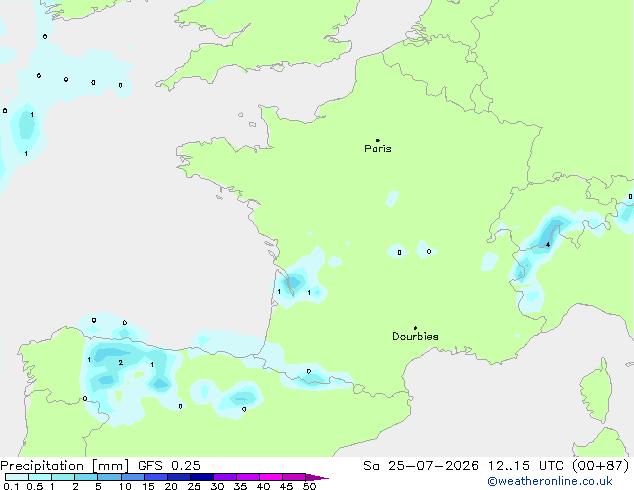Select the 20–25 mm legend swatch
The height and width of the screenshot is (490, 634).
178,477
